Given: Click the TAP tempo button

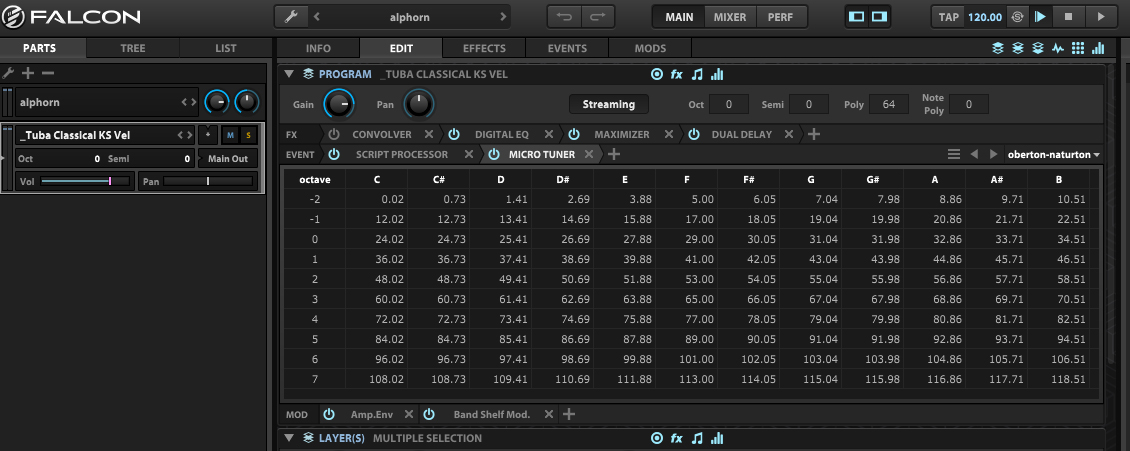Looking at the screenshot, I should tap(948, 17).
